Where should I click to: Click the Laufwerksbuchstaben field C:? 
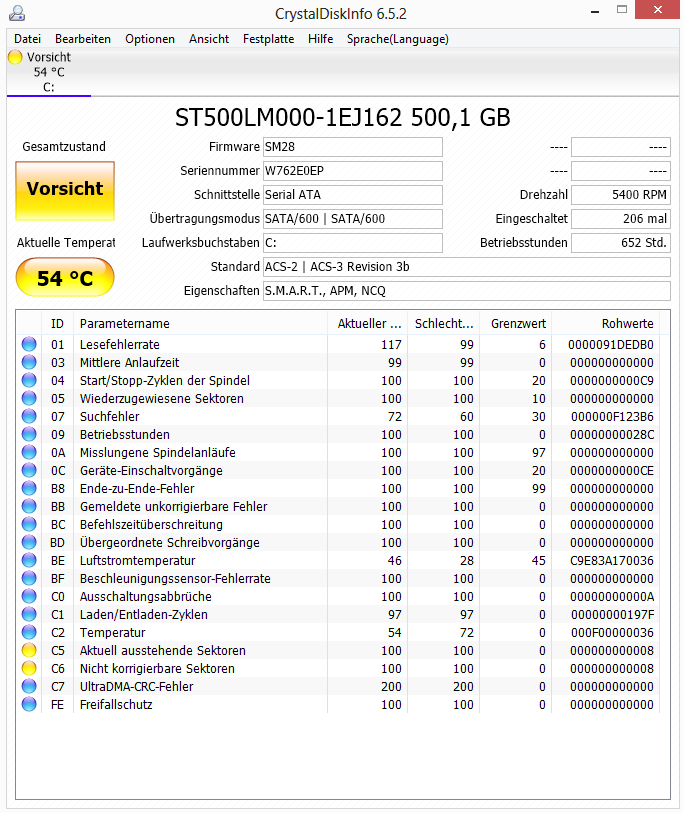coord(353,243)
